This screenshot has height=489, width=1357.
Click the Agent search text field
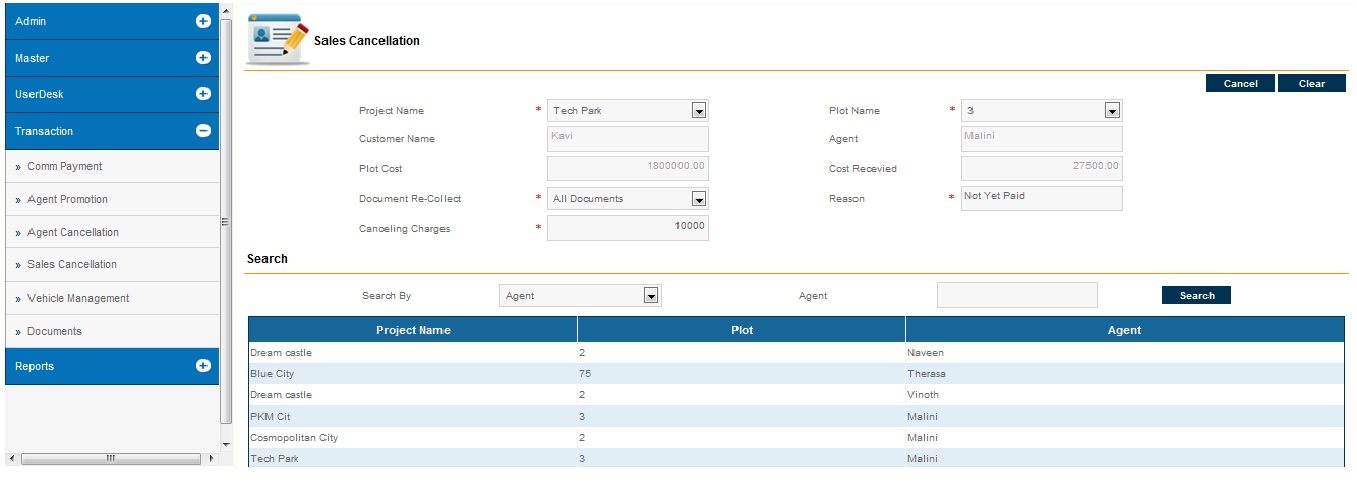click(1017, 295)
